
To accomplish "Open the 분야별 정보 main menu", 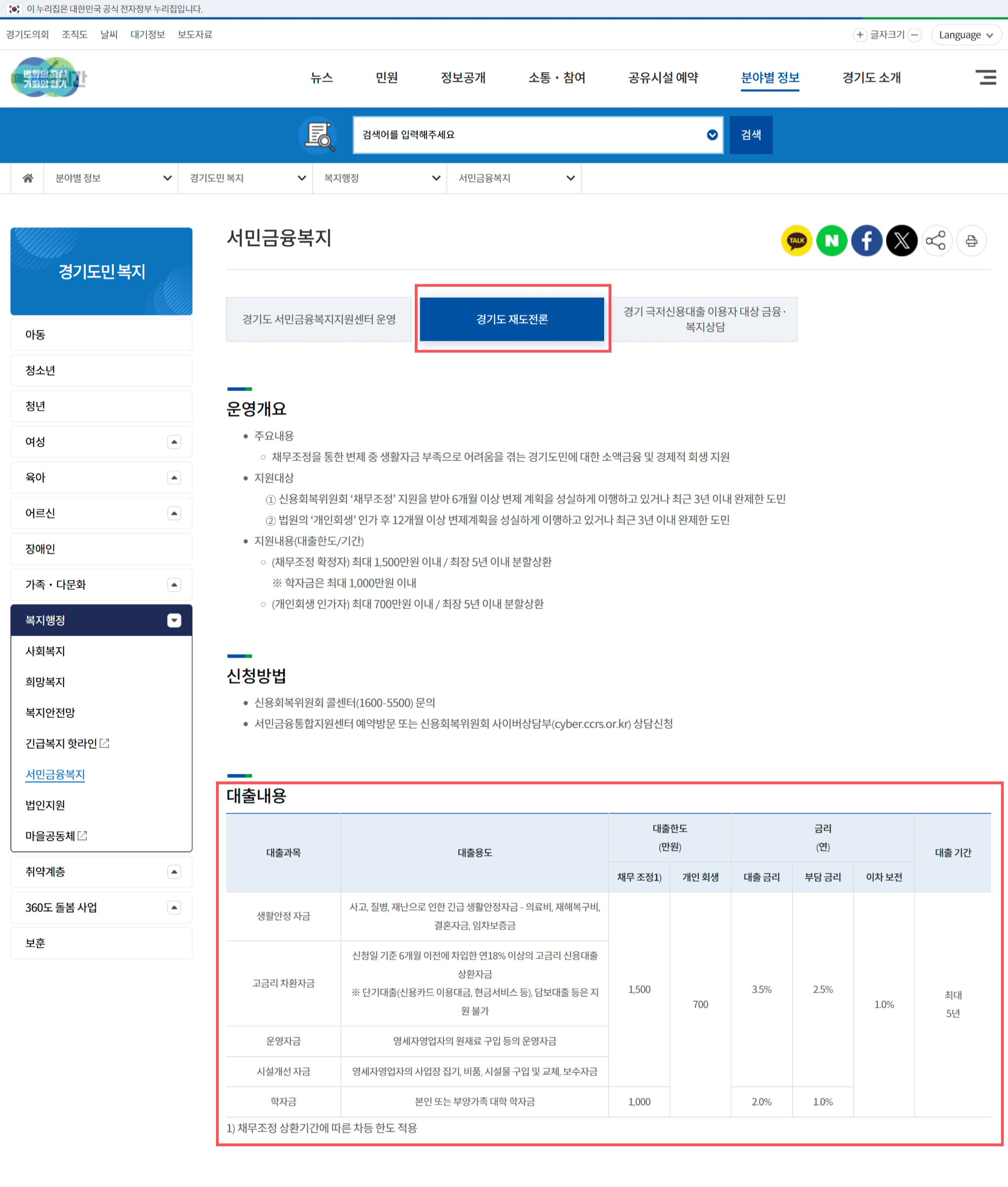I will pyautogui.click(x=770, y=78).
